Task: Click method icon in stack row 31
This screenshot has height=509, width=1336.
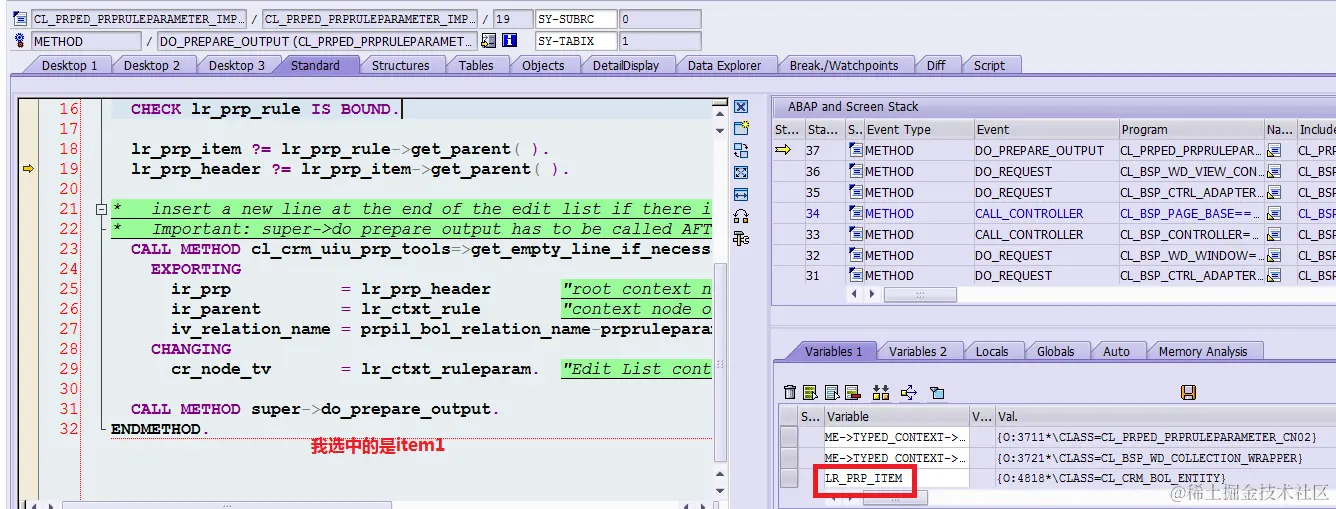Action: (856, 276)
